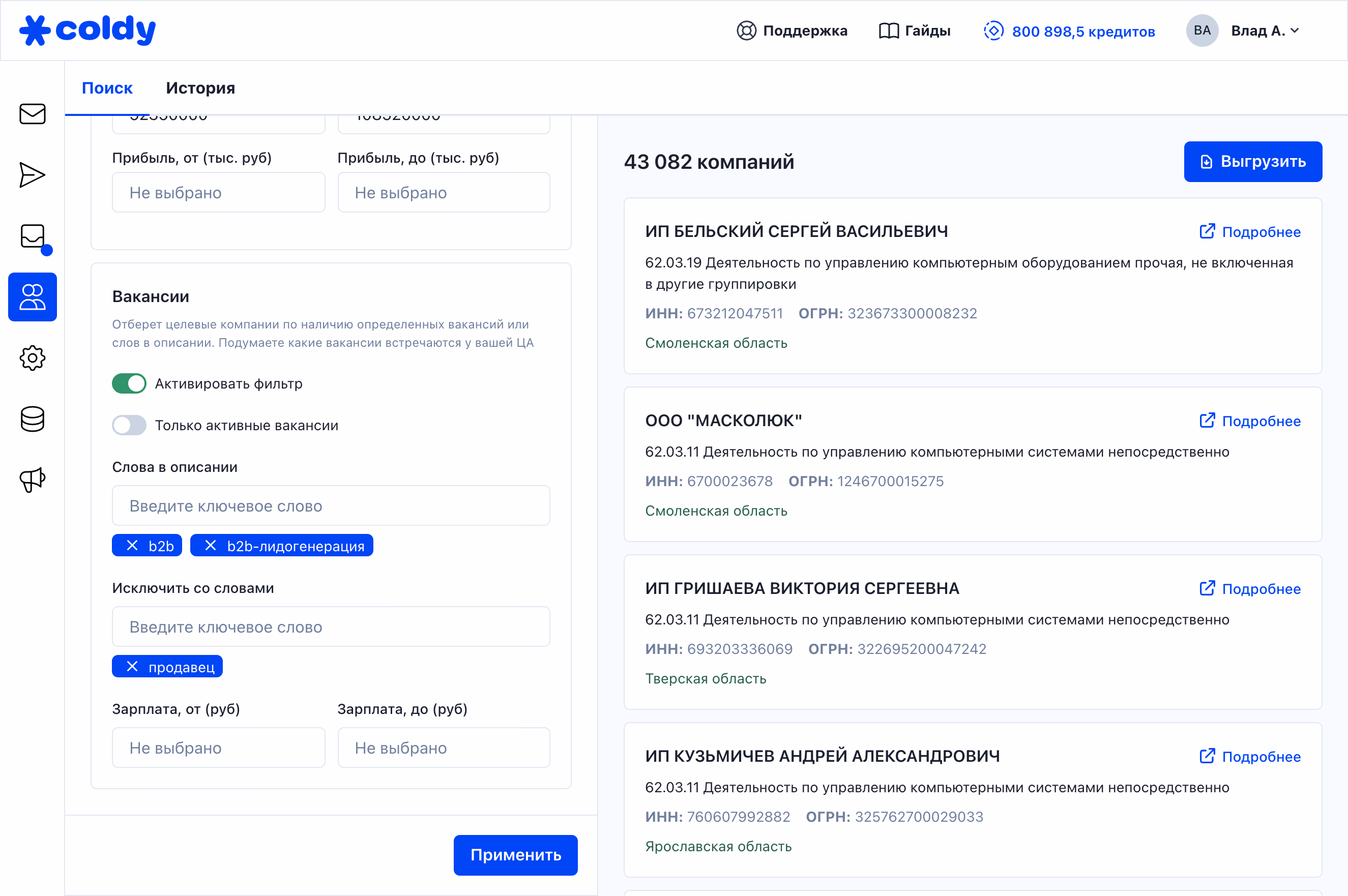Viewport: 1348px width, 896px height.
Task: Click the Слова в описании keyword field
Action: click(331, 505)
